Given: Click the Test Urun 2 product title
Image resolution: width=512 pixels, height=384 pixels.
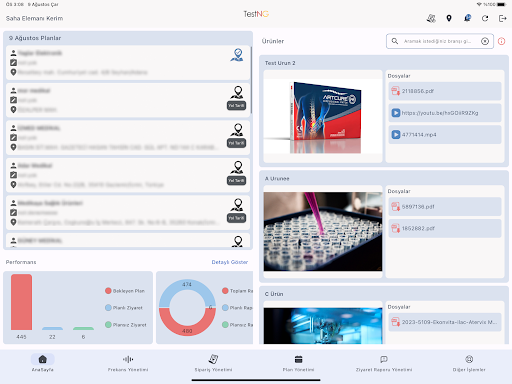Looking at the screenshot, I should pos(280,63).
